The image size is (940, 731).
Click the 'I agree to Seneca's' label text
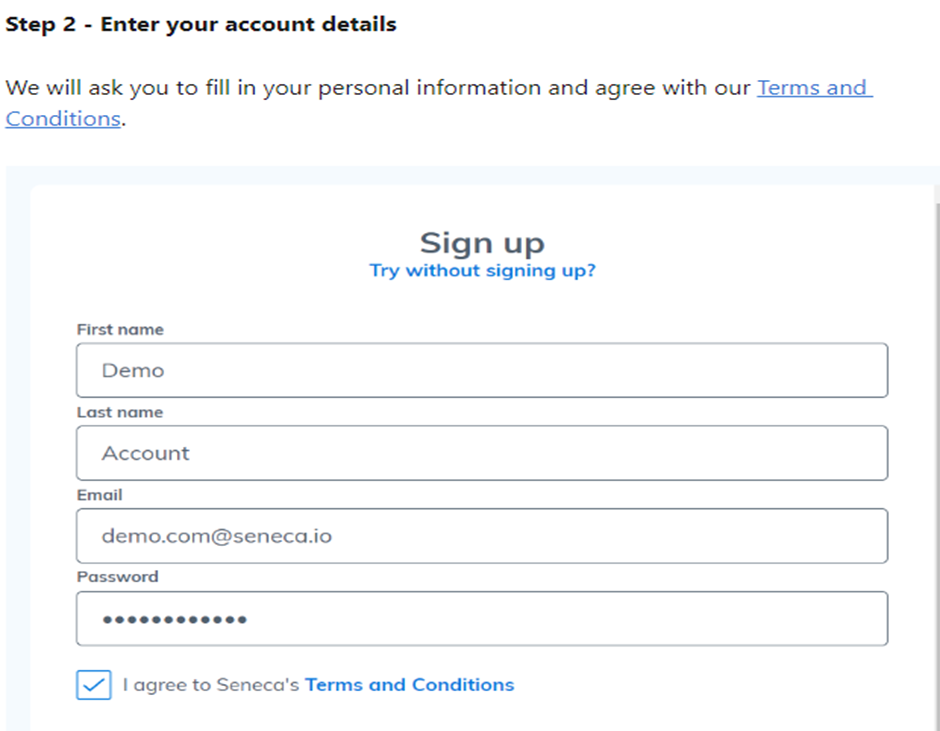(210, 684)
